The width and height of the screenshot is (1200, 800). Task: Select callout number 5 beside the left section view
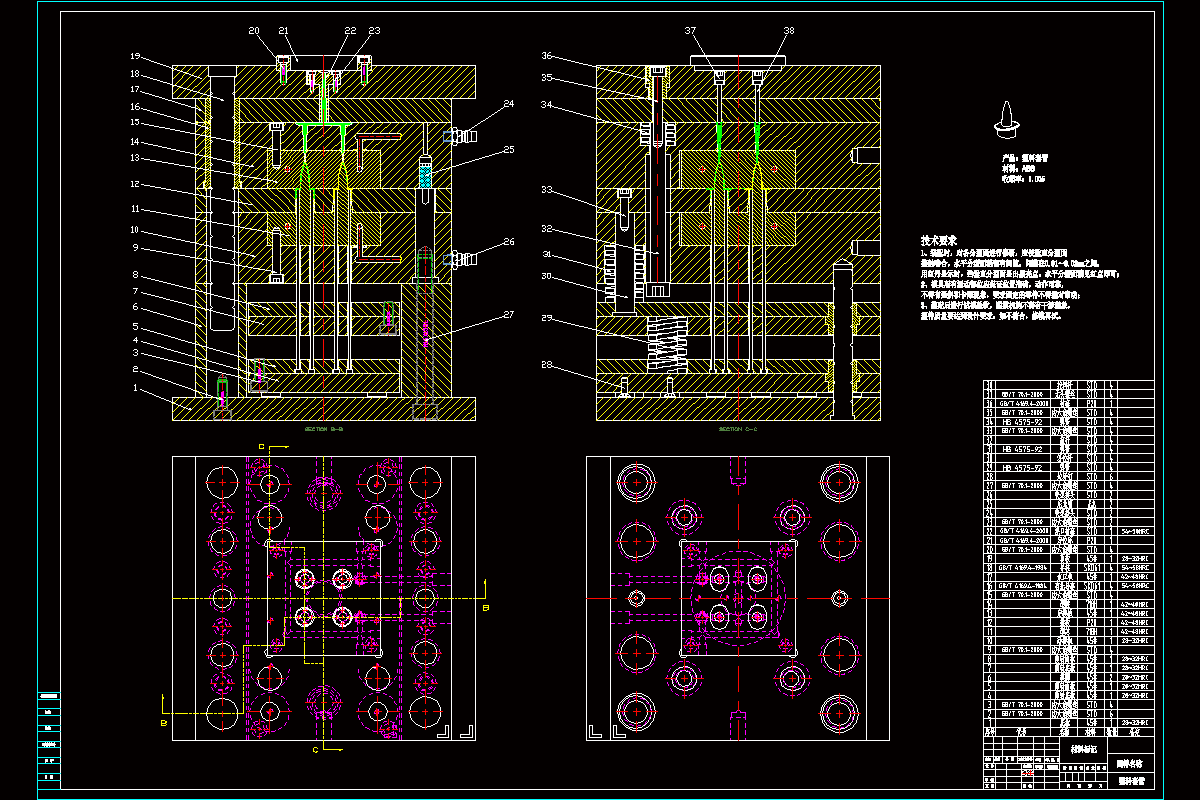pos(137,326)
